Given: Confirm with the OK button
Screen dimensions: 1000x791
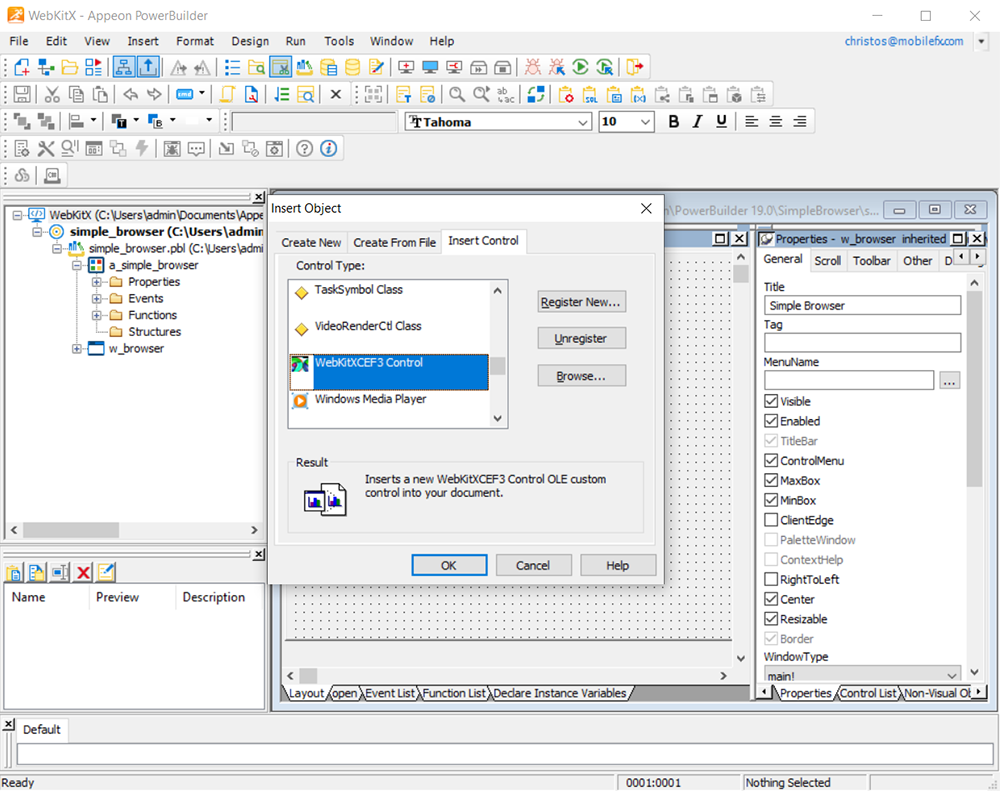Looking at the screenshot, I should tap(449, 565).
